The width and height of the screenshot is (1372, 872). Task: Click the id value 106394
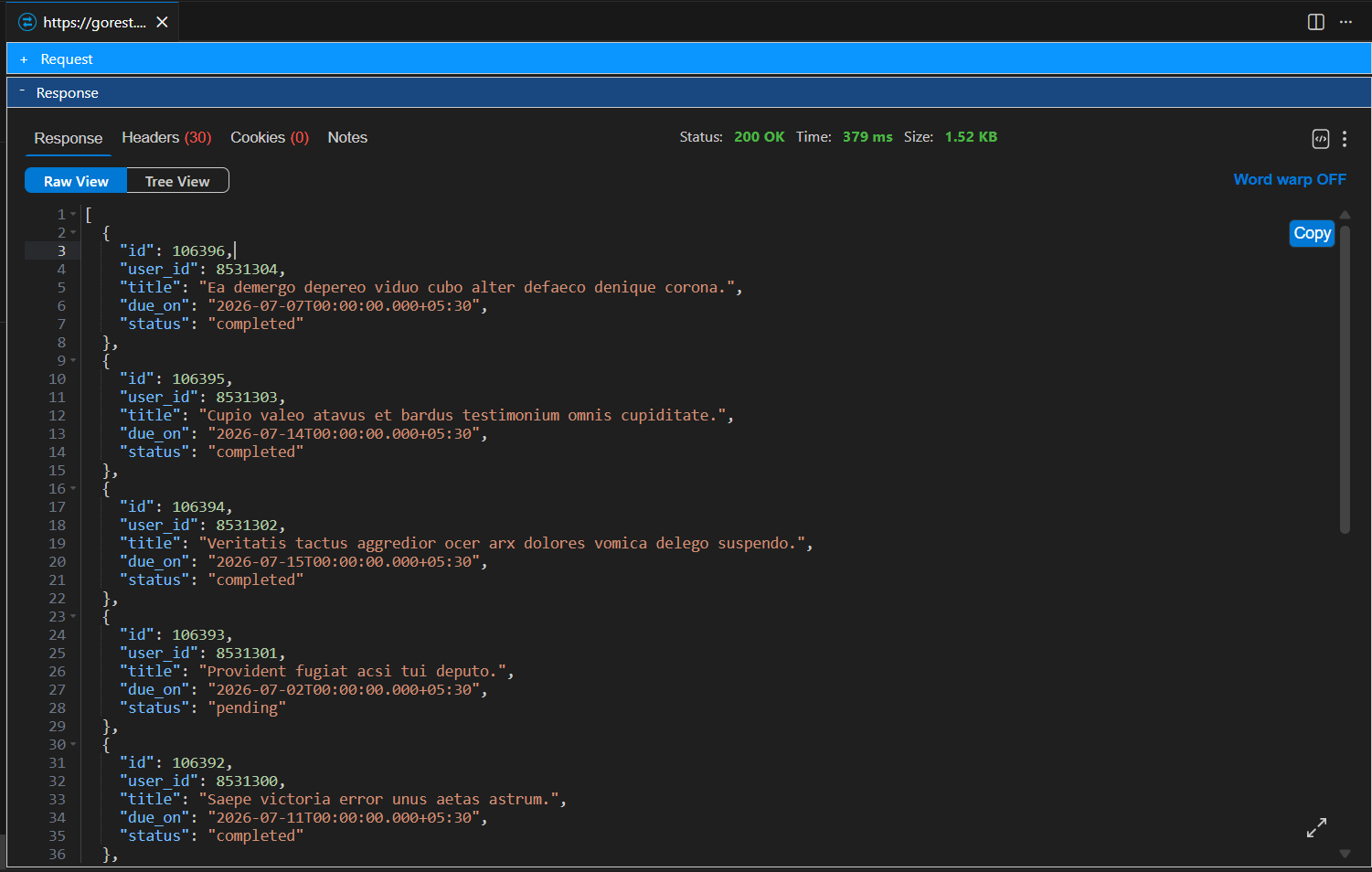pos(198,506)
